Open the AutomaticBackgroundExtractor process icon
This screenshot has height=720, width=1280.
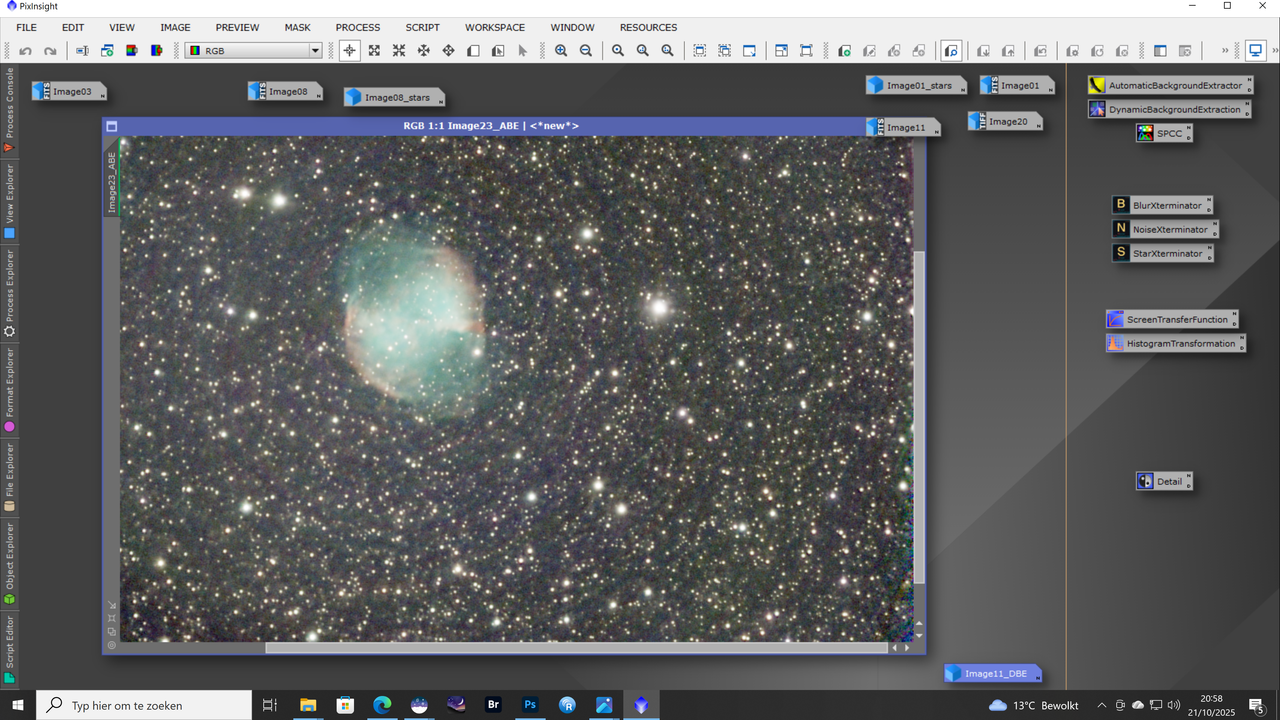[1169, 86]
